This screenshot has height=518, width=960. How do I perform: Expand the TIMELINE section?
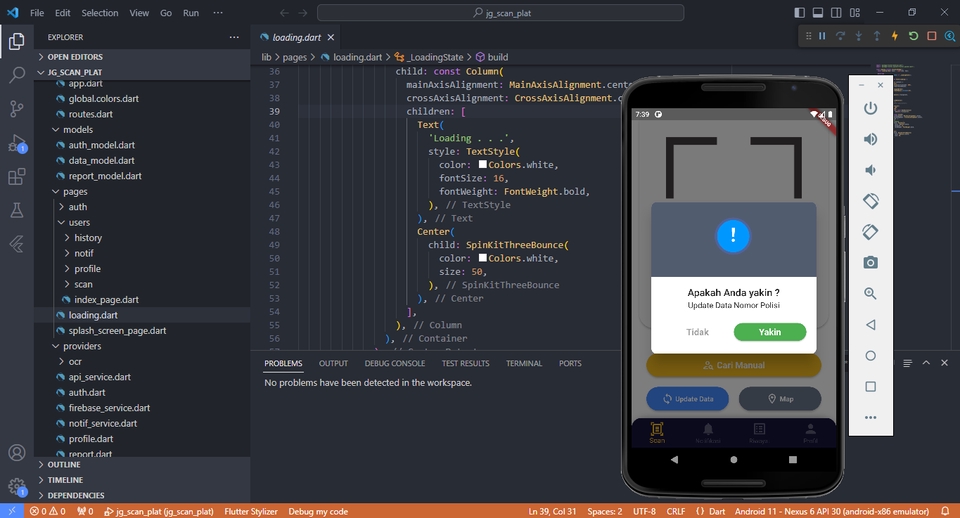(x=142, y=480)
